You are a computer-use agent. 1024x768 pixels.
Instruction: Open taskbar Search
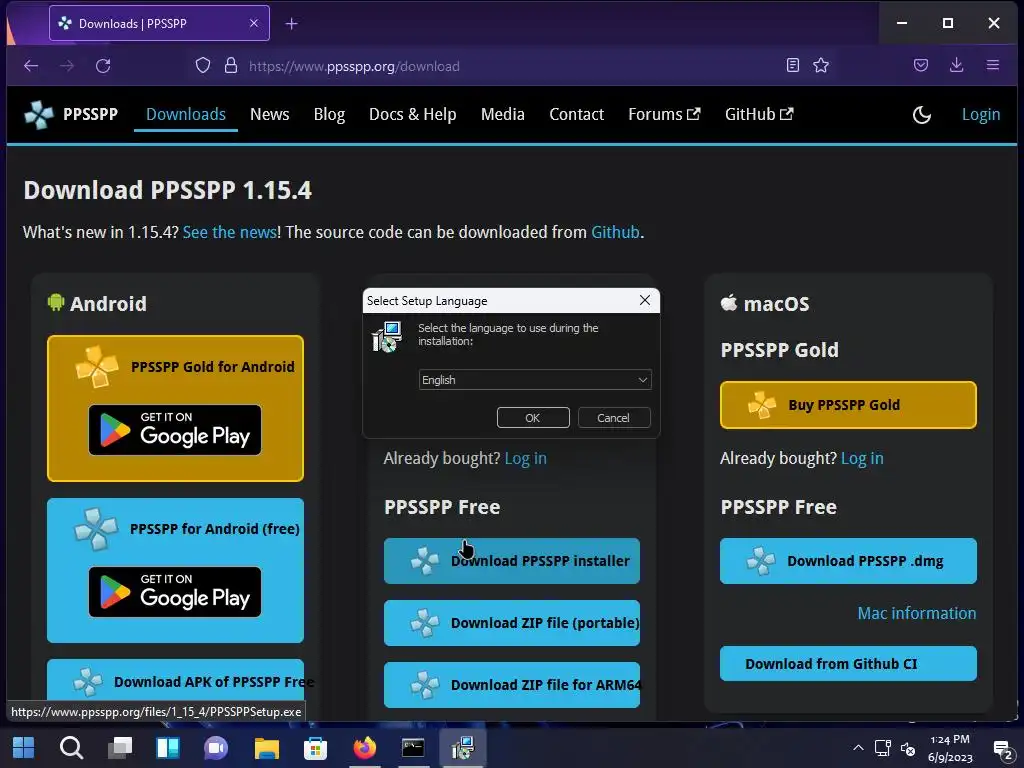[x=71, y=748]
